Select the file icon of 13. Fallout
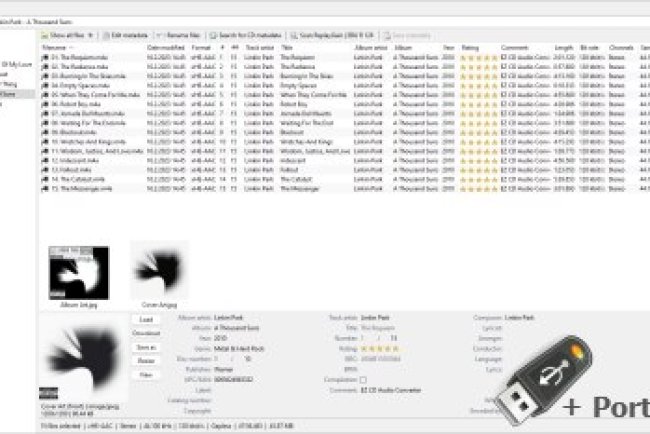The width and height of the screenshot is (650, 434). click(x=45, y=170)
